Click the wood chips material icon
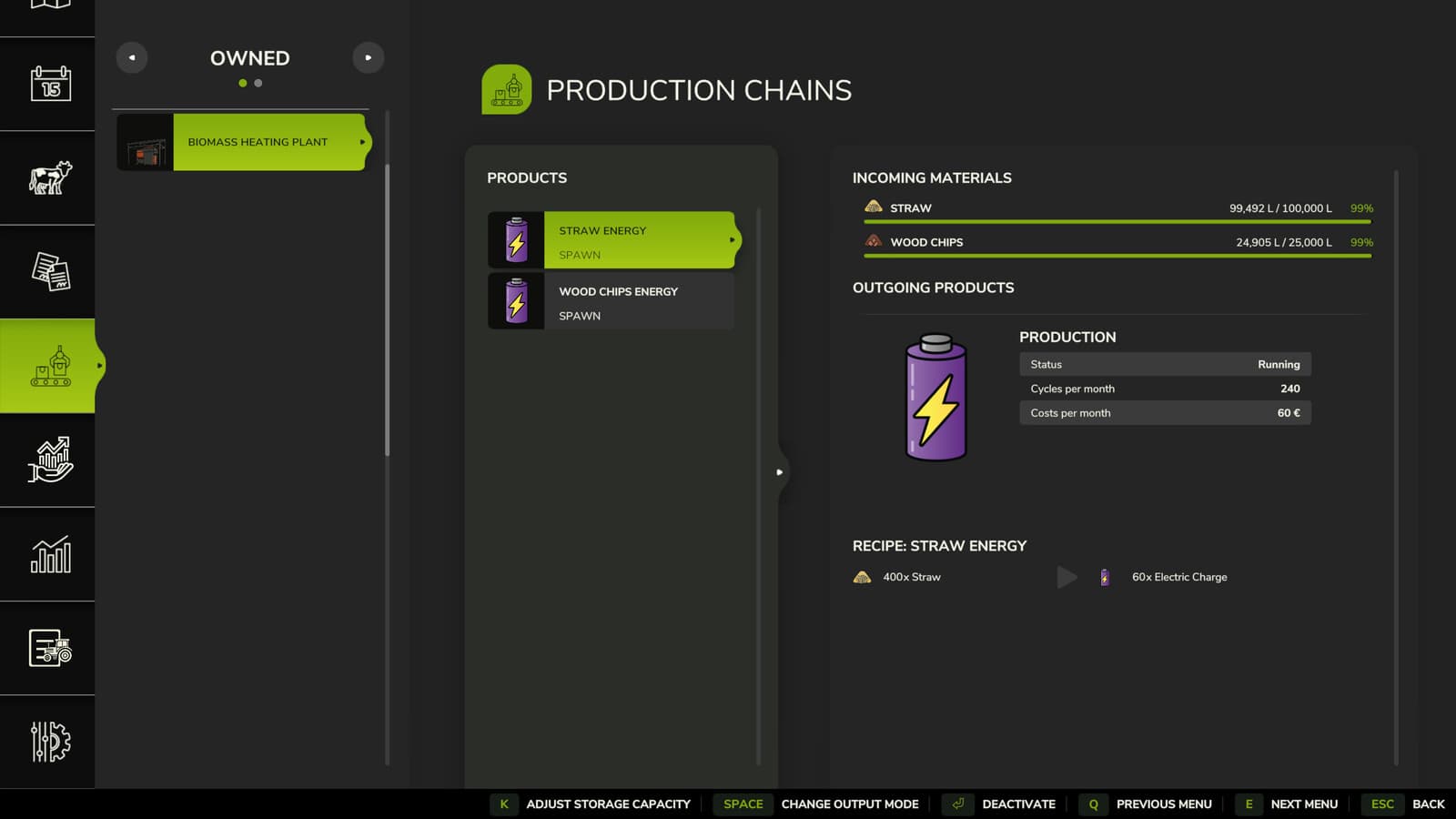 tap(874, 241)
